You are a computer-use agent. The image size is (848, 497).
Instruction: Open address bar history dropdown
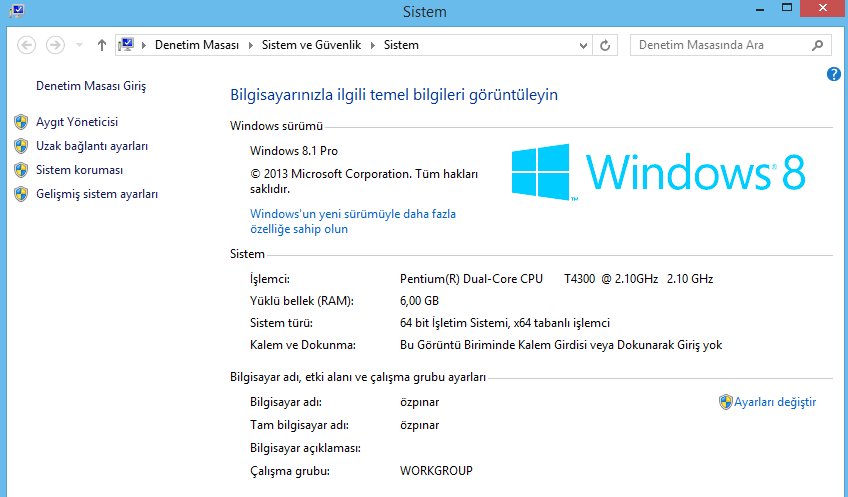[583, 45]
